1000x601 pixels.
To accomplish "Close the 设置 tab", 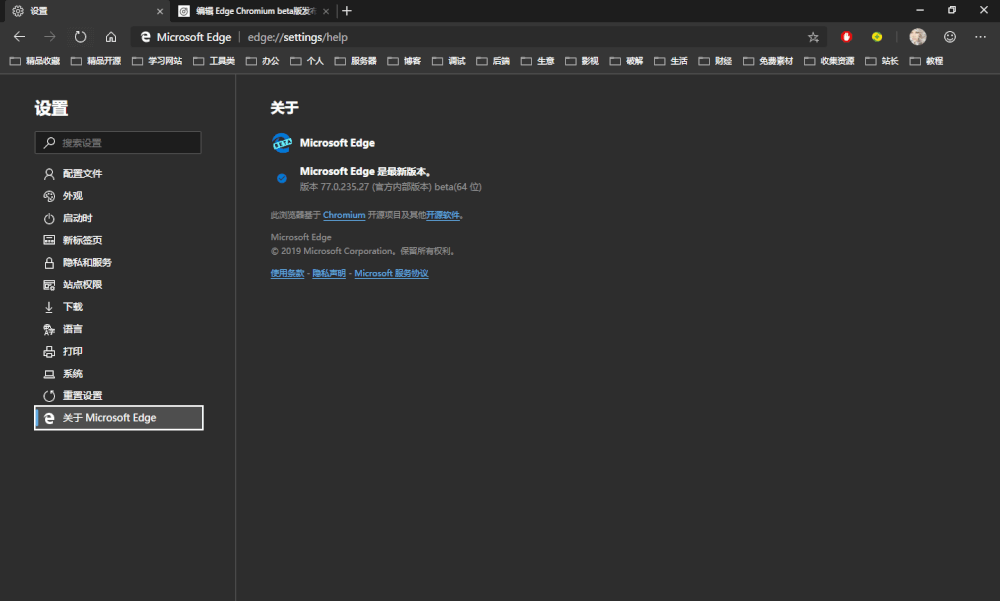I will [160, 11].
